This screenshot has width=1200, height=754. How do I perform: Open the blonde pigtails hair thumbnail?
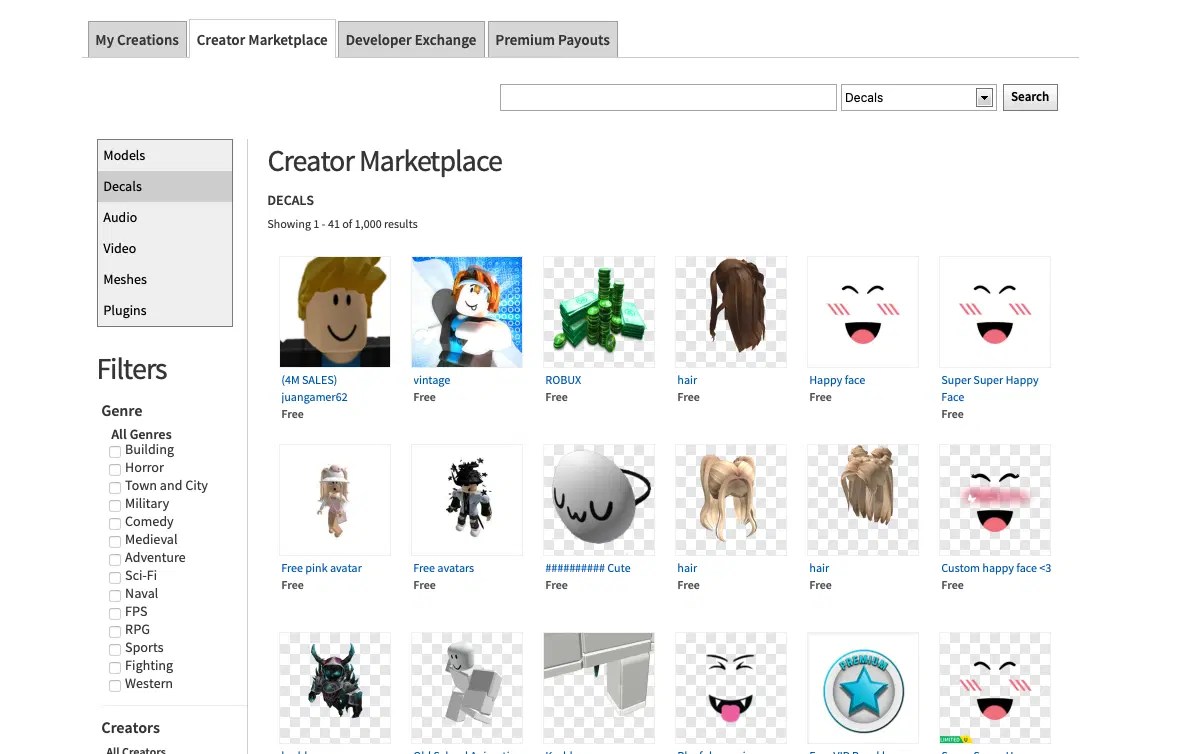click(x=731, y=500)
